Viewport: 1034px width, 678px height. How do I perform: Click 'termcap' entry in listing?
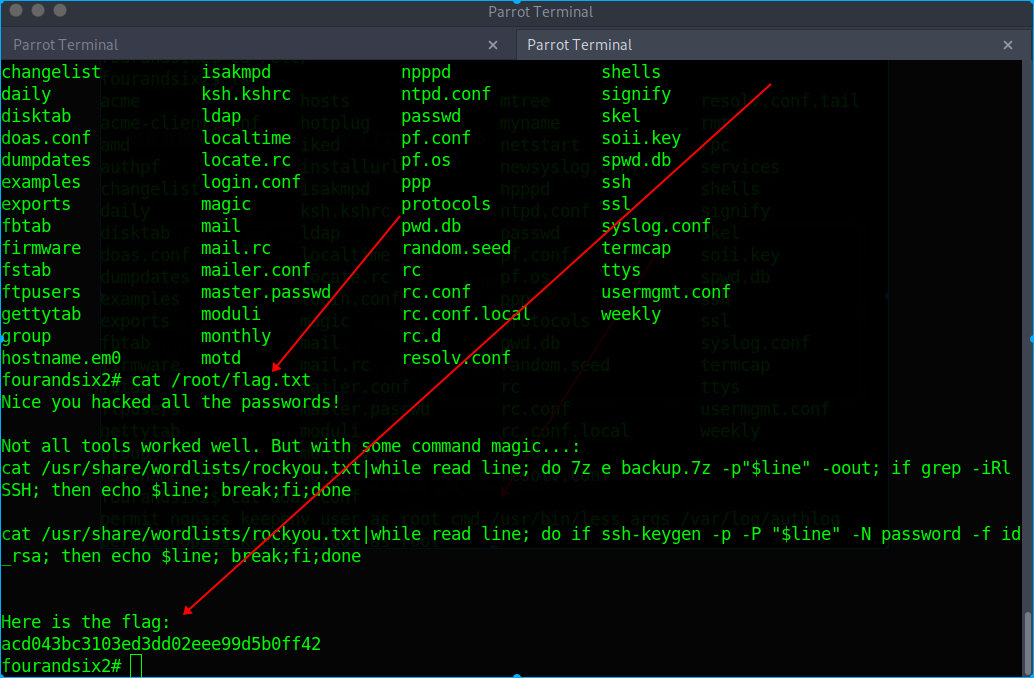[x=636, y=248]
